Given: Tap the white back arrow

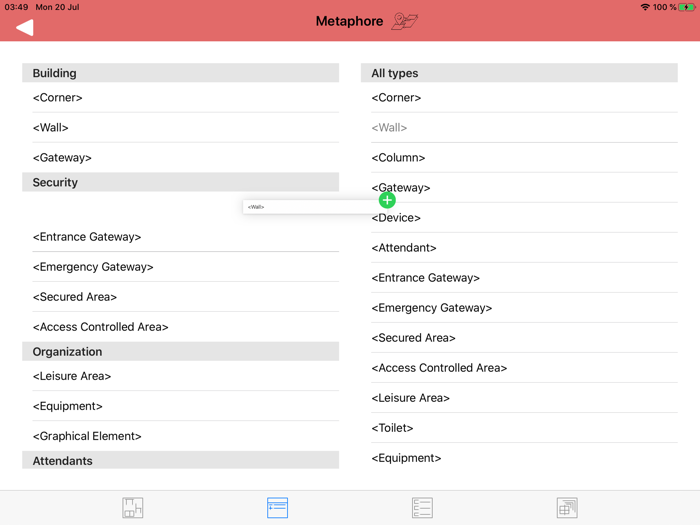Looking at the screenshot, I should pos(25,28).
